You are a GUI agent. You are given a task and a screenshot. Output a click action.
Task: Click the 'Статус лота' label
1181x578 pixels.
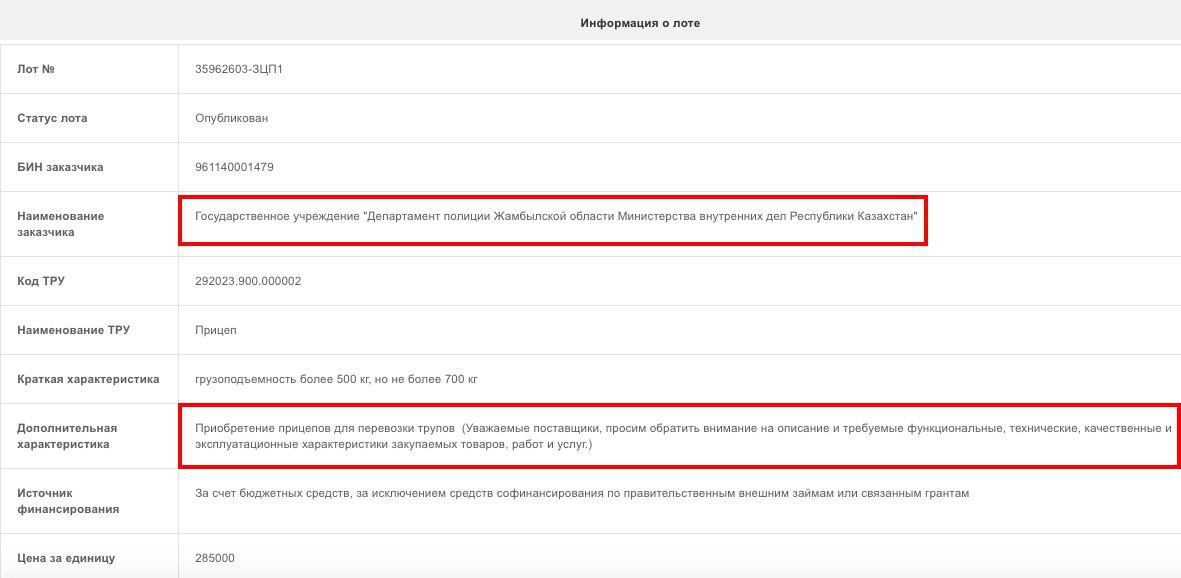(x=52, y=118)
